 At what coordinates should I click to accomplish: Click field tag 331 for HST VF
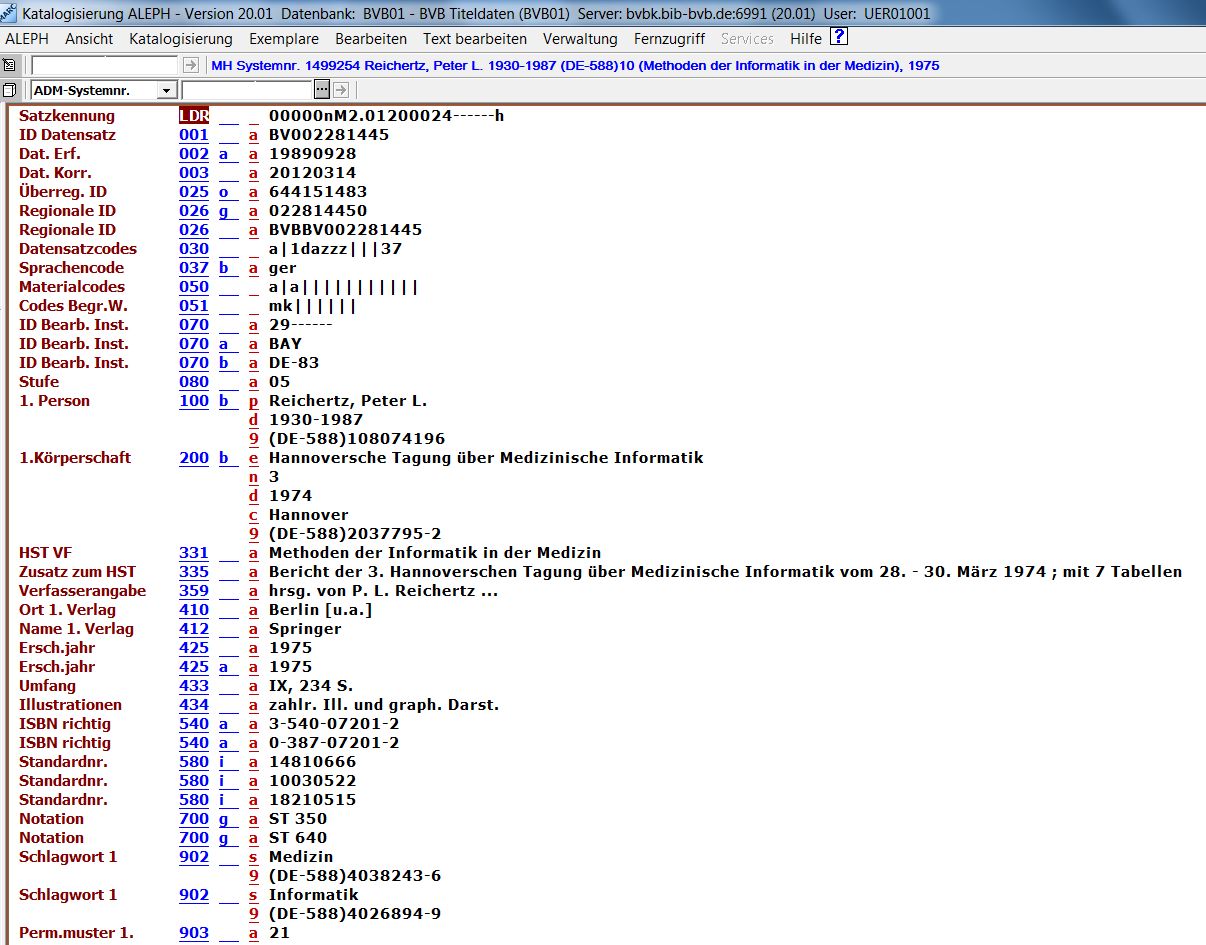194,553
